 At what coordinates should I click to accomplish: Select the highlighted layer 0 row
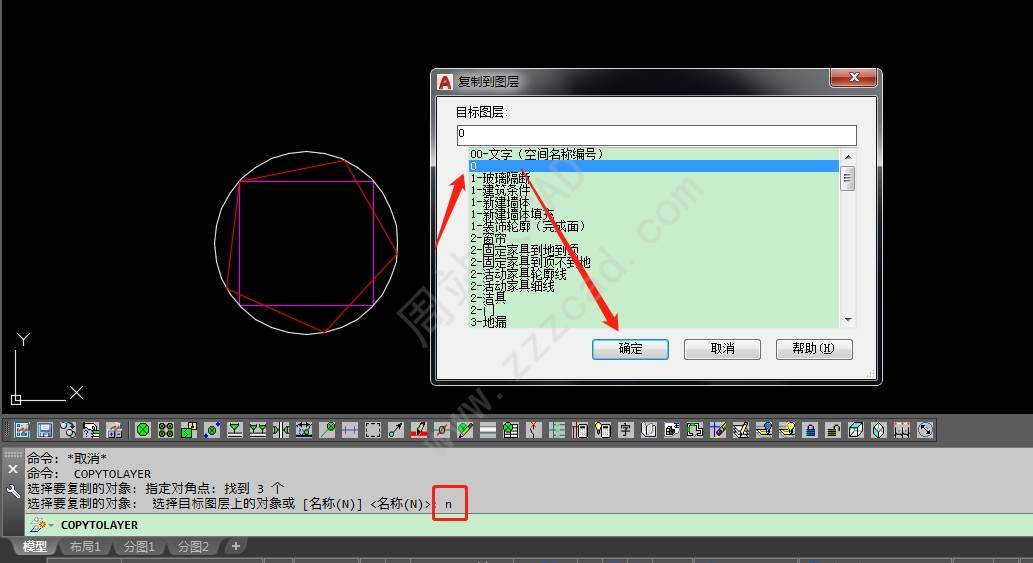pos(654,166)
